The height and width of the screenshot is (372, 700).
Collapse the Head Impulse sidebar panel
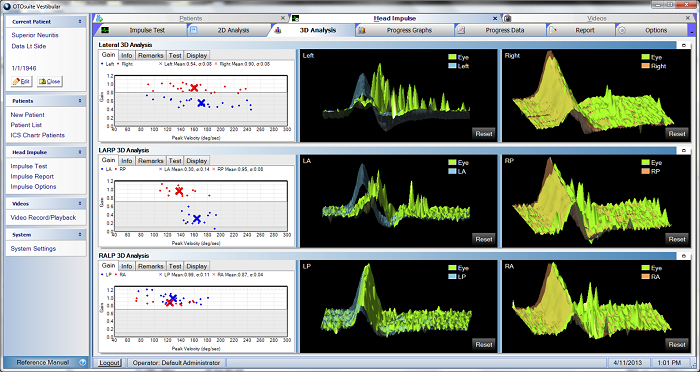(80, 152)
